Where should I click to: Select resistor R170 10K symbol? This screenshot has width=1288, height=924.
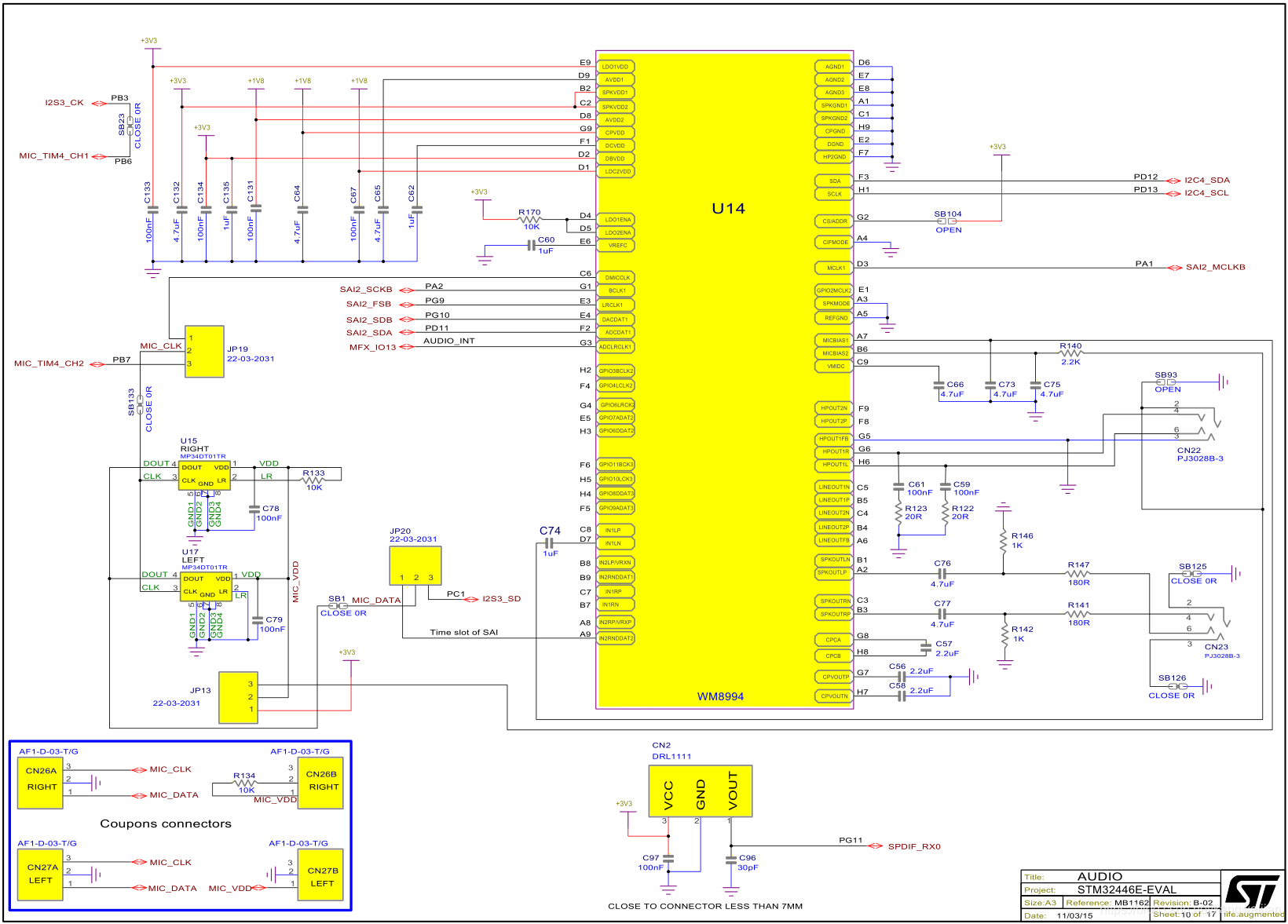point(530,220)
